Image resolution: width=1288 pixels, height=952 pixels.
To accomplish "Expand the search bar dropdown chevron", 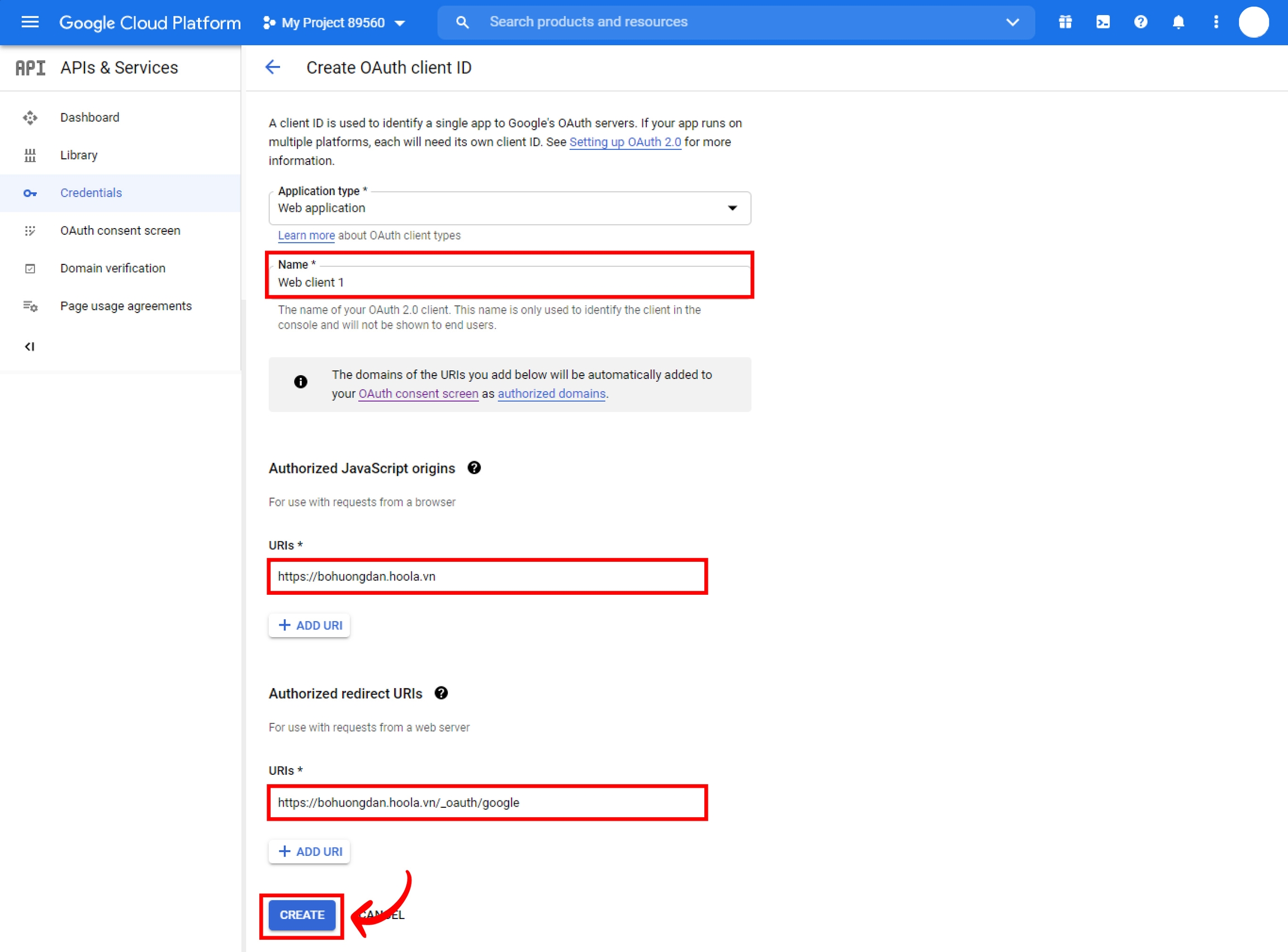I will (1012, 22).
